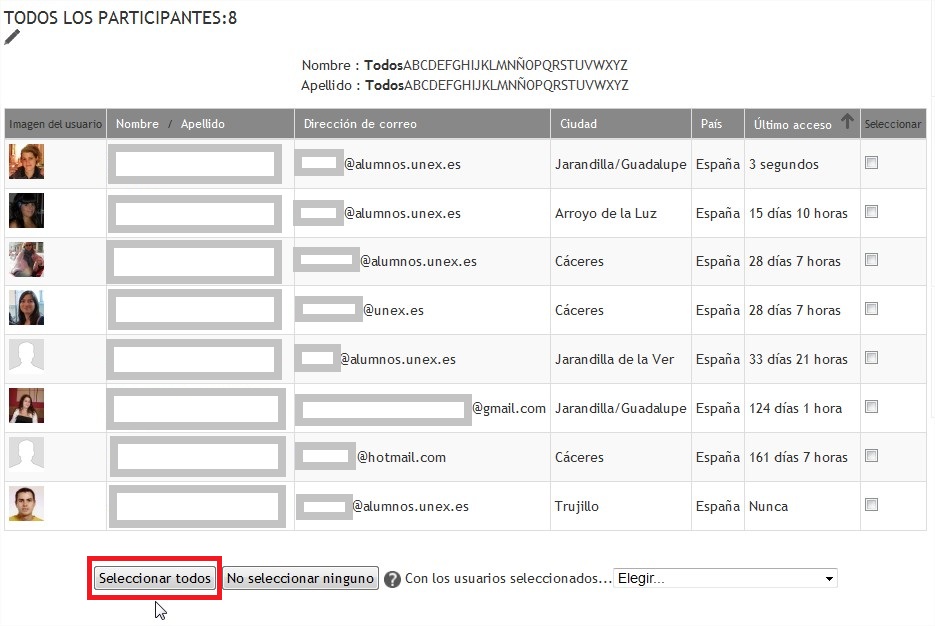Select the checkbox for the Arroyo de la Luz user
This screenshot has width=935, height=626.
coord(871,212)
